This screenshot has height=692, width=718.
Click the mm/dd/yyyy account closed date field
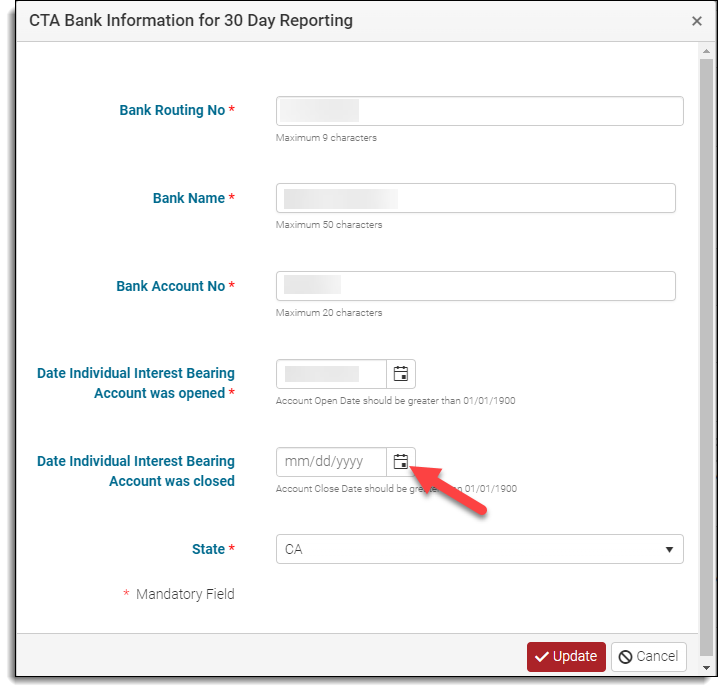[331, 462]
